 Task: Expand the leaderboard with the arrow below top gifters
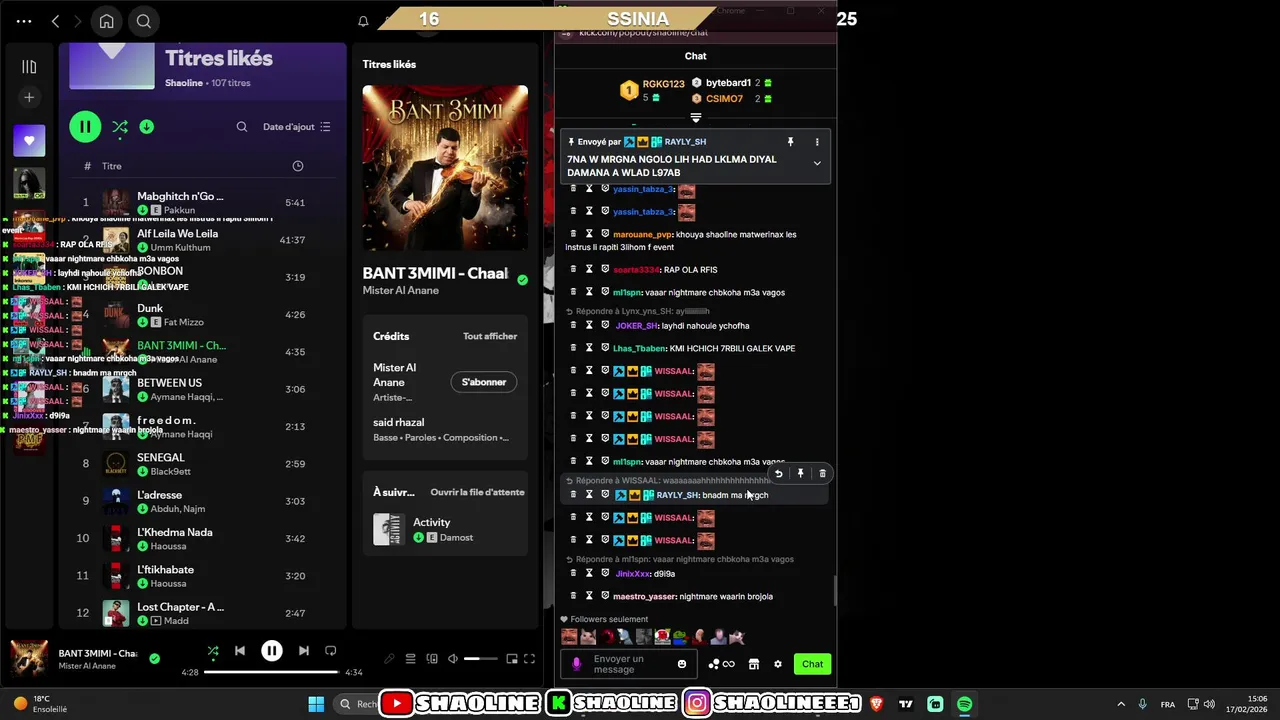[696, 118]
